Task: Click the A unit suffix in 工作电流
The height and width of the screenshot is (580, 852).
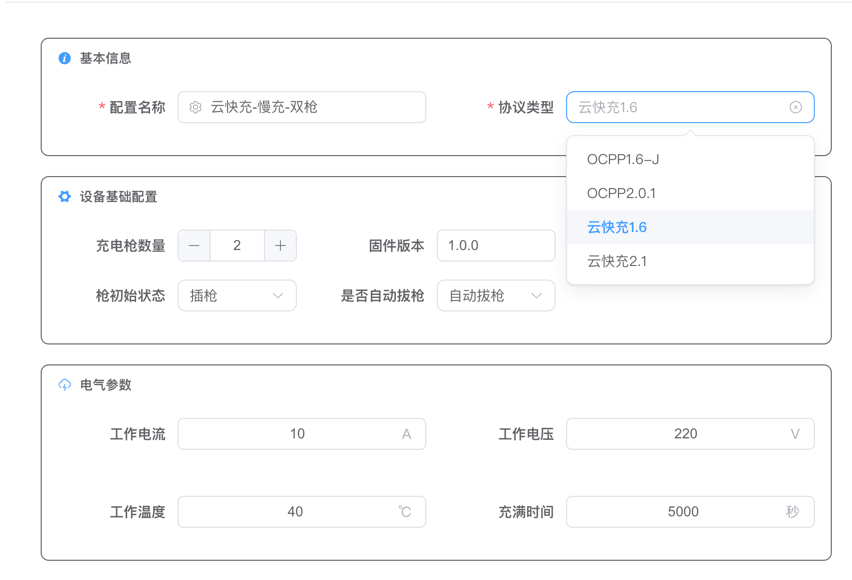Action: 406,434
